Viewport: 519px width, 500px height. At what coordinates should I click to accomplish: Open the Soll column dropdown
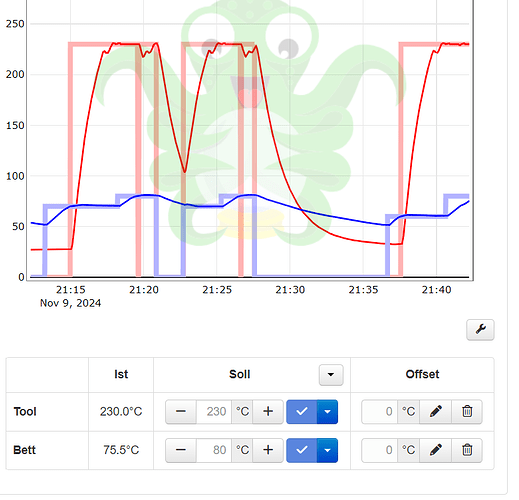(x=331, y=375)
